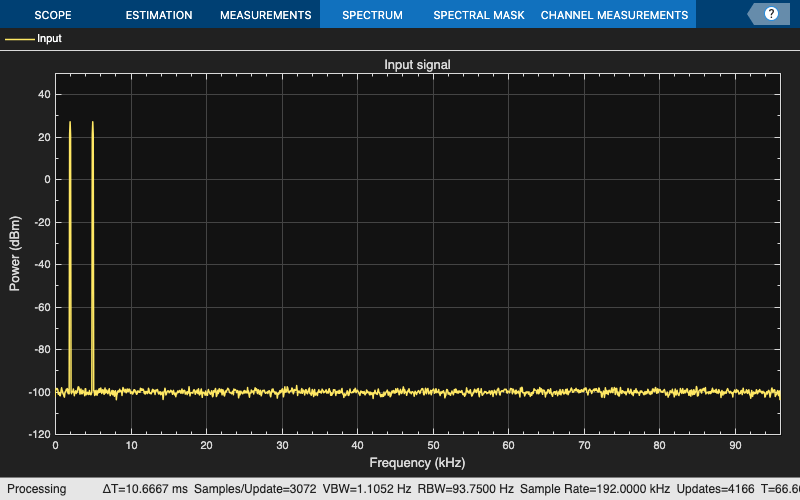Select the Measurements tab
Viewport: 800px width, 500px height.
[x=265, y=15]
